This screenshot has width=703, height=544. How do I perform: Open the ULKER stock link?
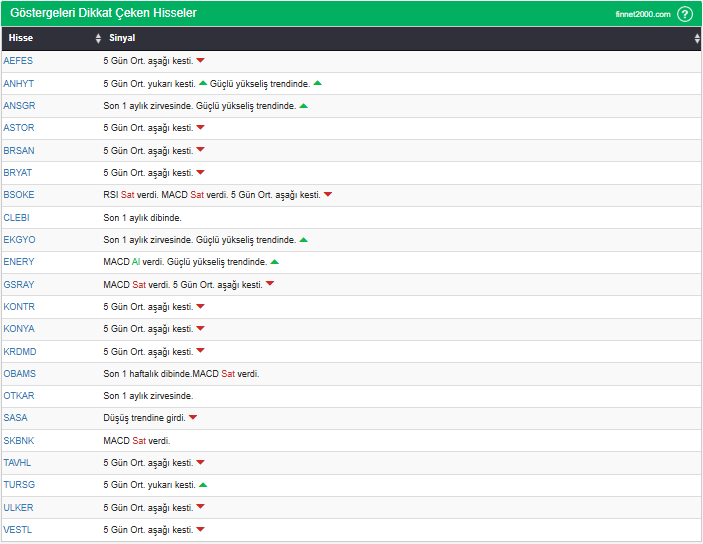point(18,507)
